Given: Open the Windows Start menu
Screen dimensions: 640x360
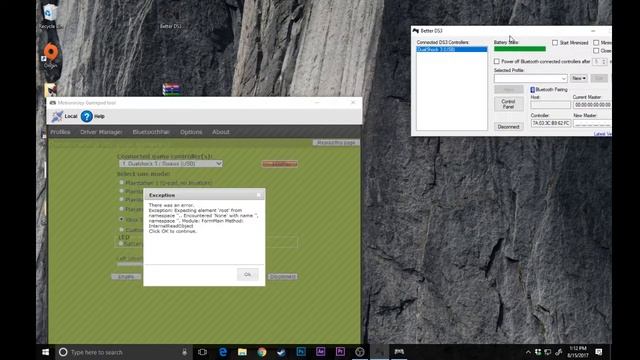Looking at the screenshot, I should [x=45, y=352].
